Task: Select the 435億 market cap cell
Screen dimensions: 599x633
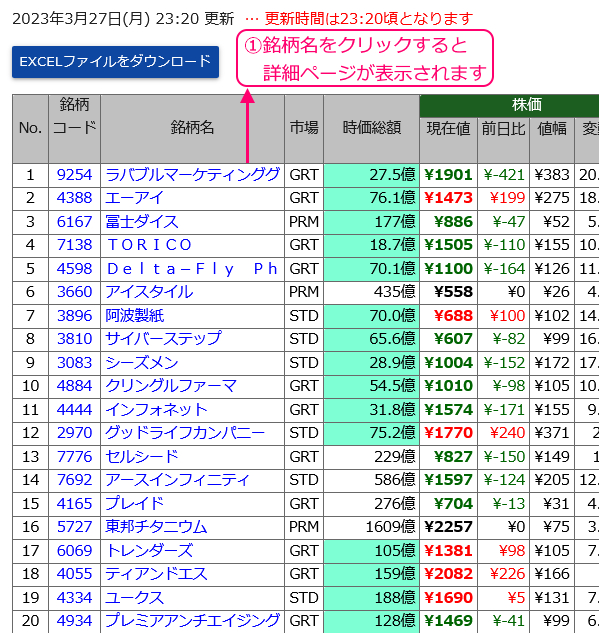Action: (372, 291)
